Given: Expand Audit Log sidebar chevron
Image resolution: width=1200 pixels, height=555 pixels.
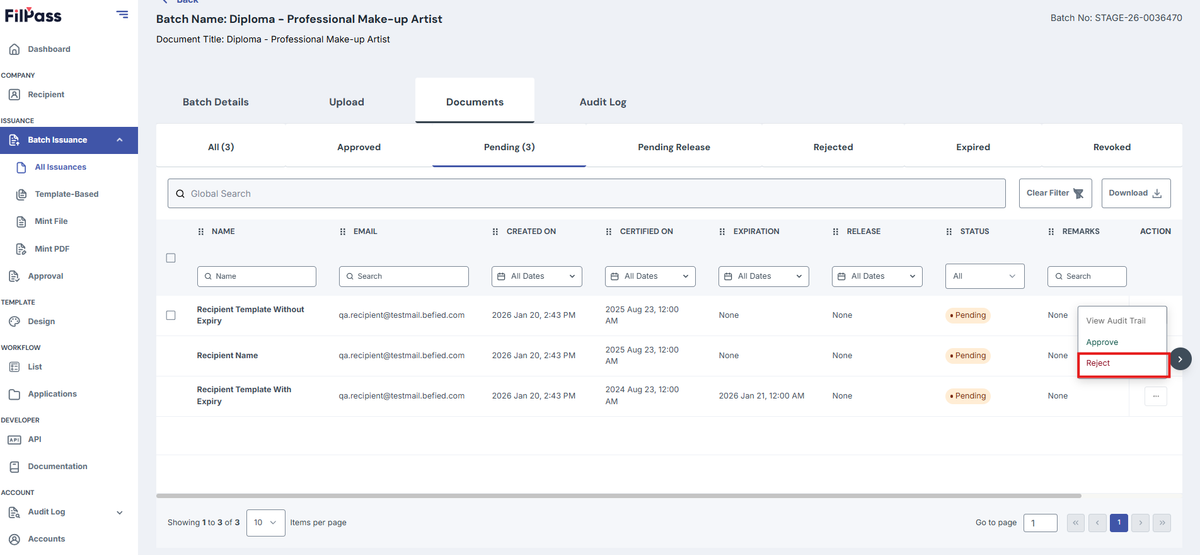Looking at the screenshot, I should click(120, 512).
